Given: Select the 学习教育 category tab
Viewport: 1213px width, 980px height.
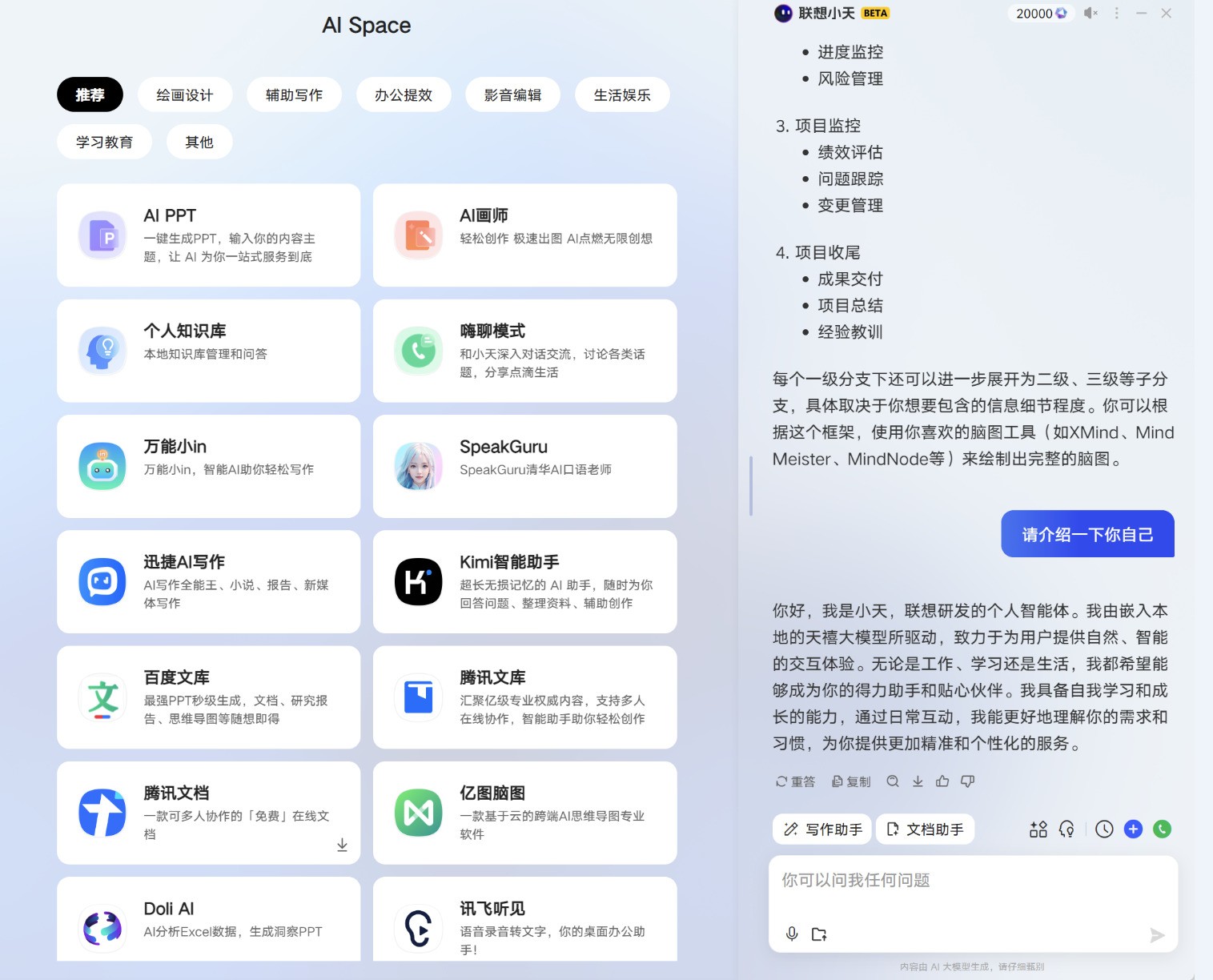Looking at the screenshot, I should point(104,142).
